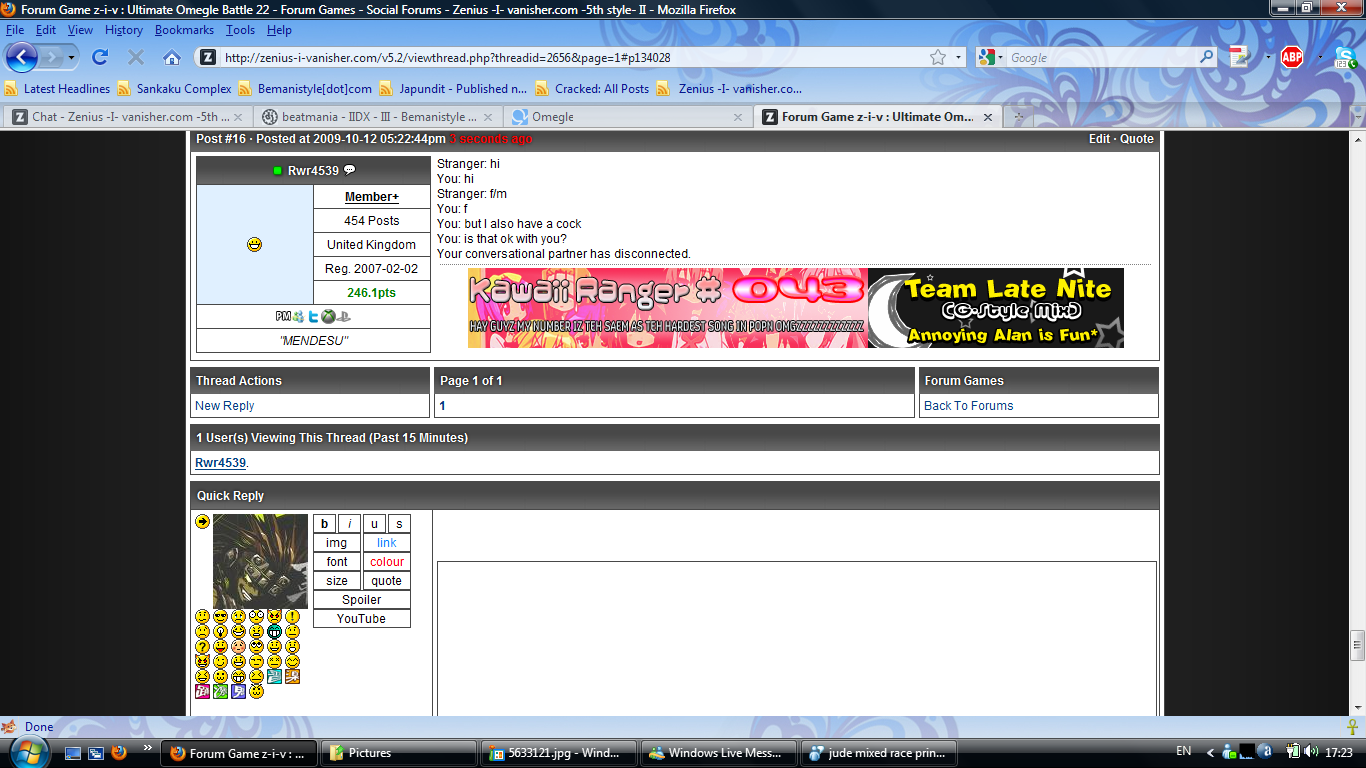The height and width of the screenshot is (768, 1366).
Task: Click the page vertical scrollbar handle
Action: click(x=1357, y=645)
